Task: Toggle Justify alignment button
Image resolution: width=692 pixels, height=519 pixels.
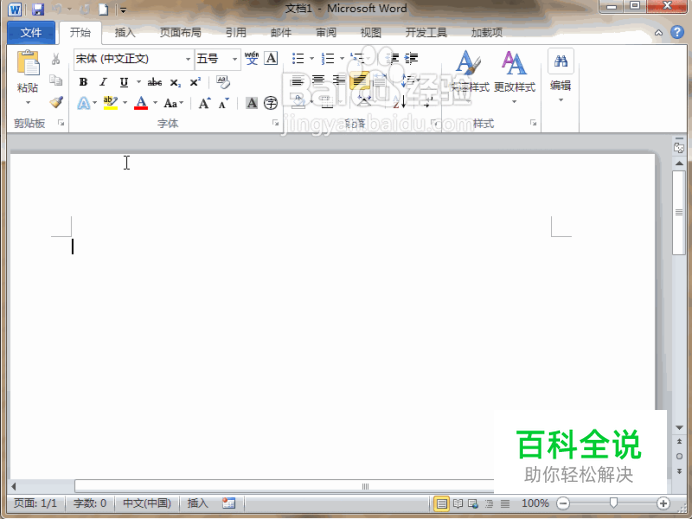Action: point(359,81)
